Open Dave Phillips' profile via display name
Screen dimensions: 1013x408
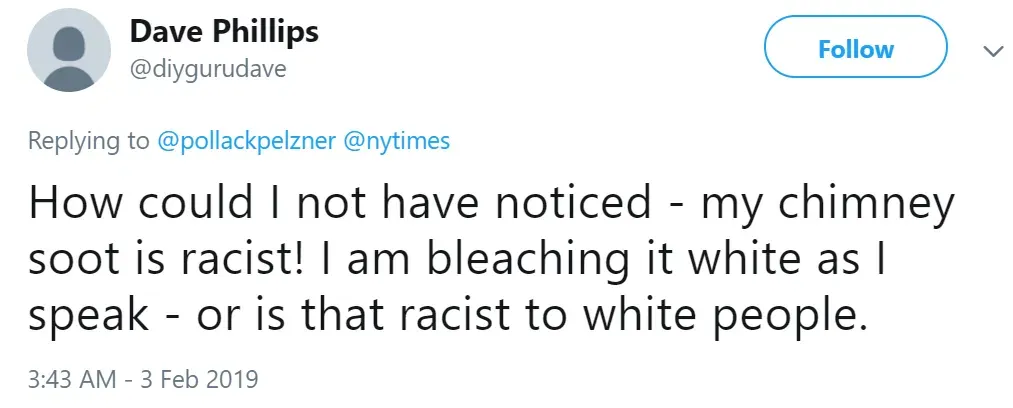(x=224, y=32)
